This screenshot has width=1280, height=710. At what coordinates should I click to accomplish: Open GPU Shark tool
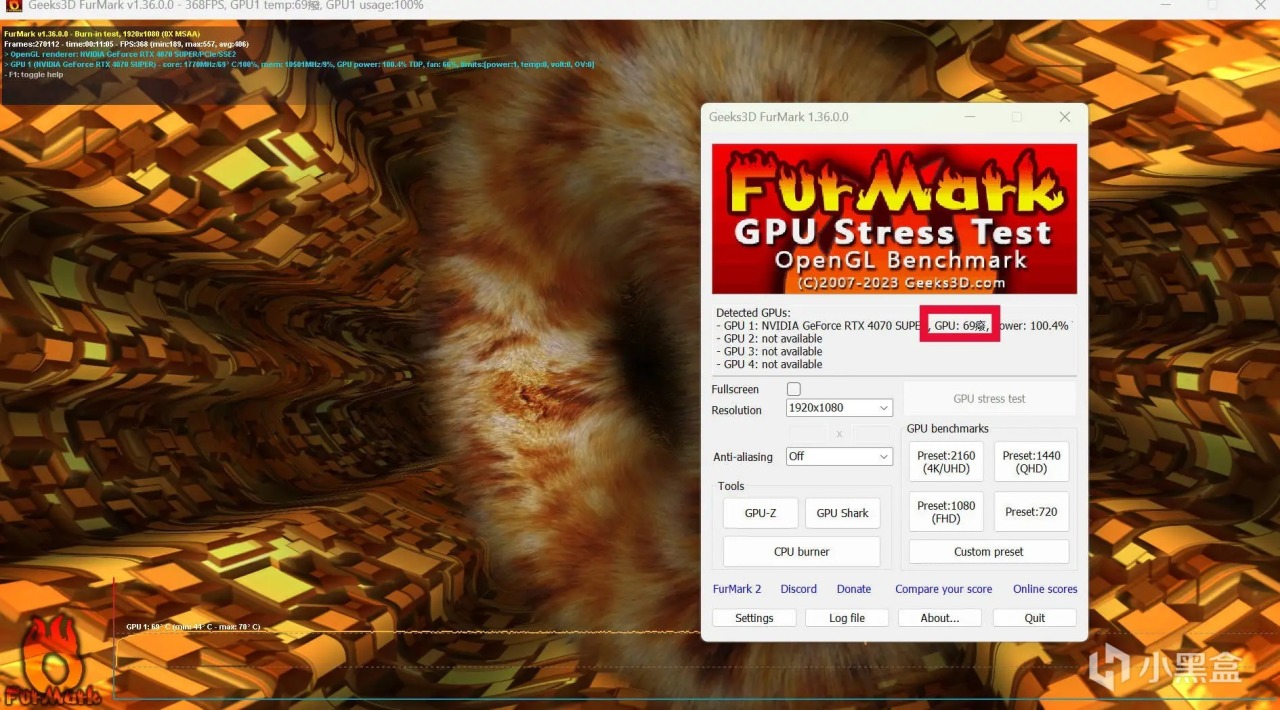(x=842, y=513)
